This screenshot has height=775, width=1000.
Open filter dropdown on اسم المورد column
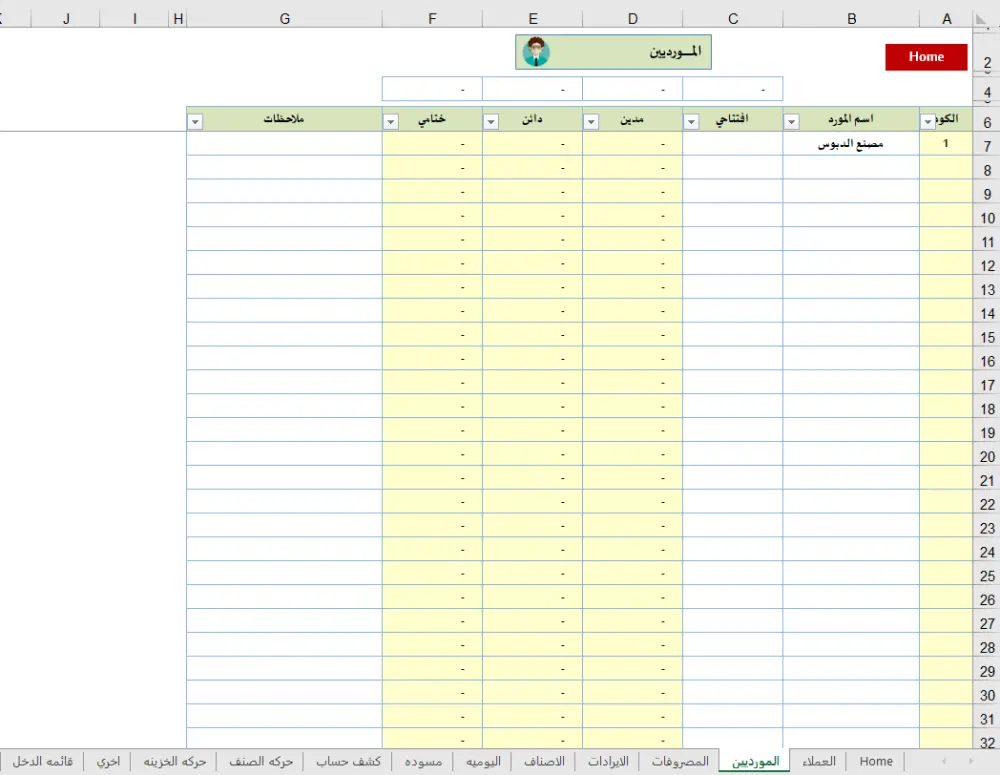791,119
